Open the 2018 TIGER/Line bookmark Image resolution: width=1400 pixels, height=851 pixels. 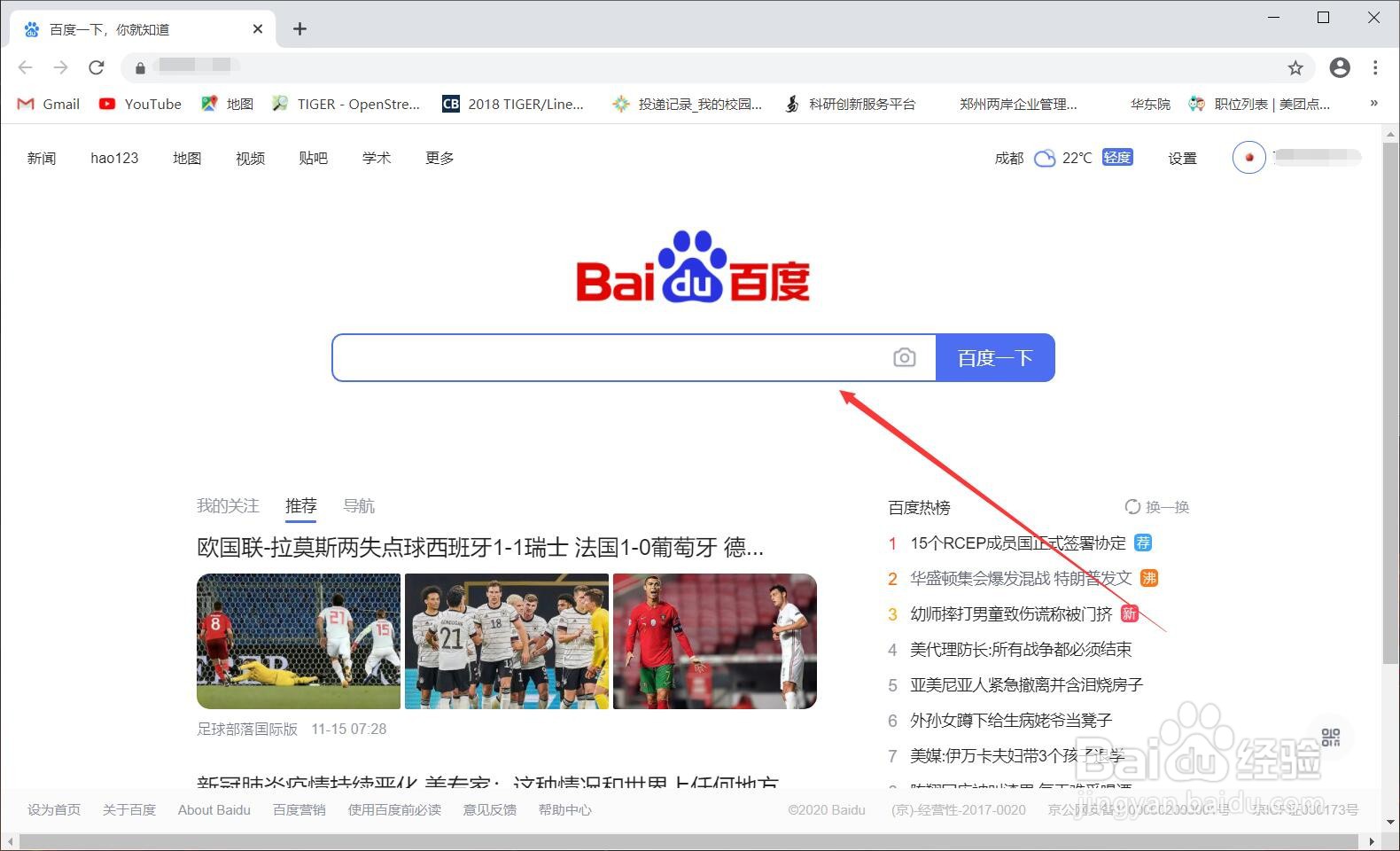click(513, 104)
